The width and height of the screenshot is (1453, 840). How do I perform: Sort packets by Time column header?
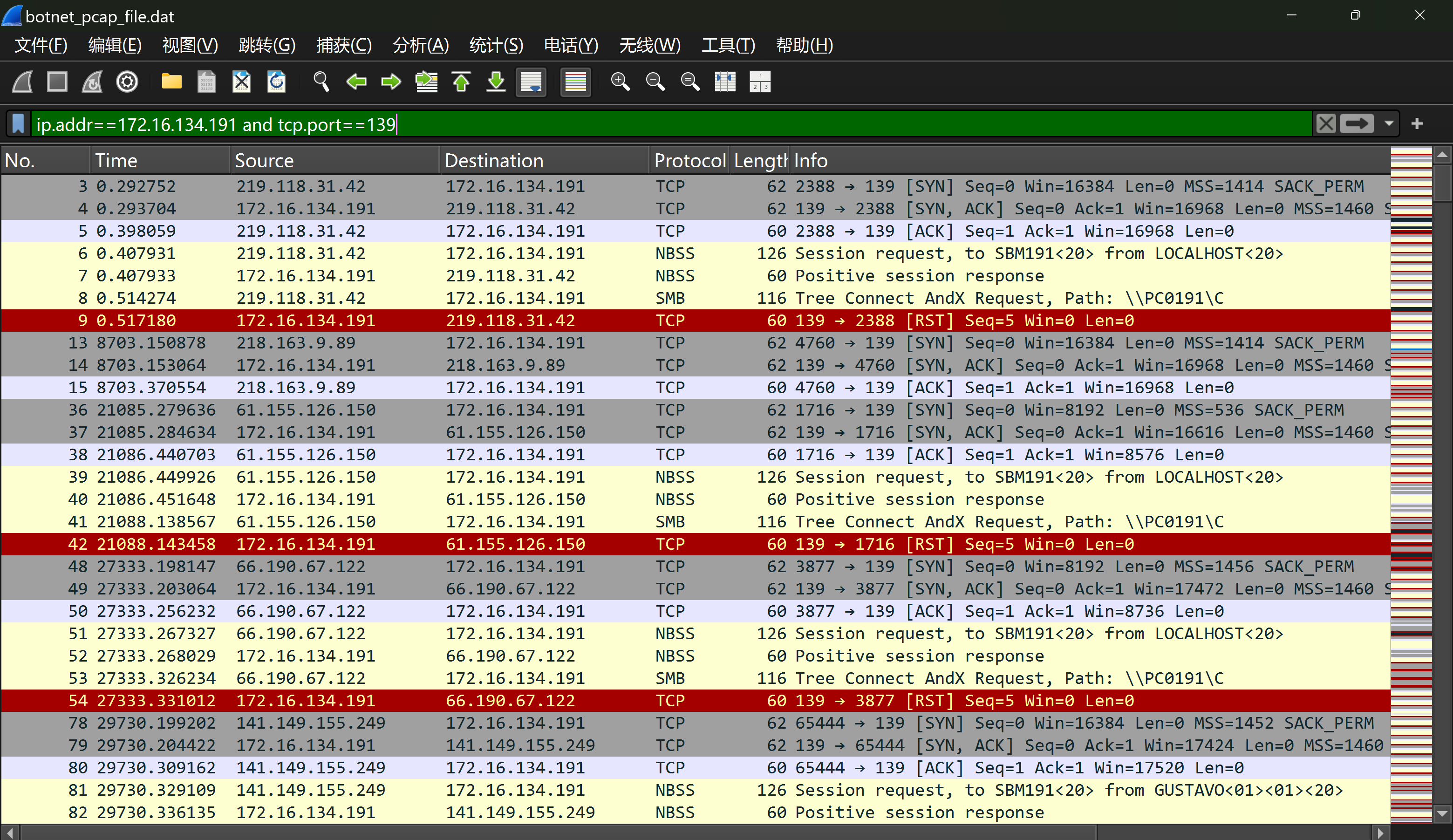[x=158, y=160]
